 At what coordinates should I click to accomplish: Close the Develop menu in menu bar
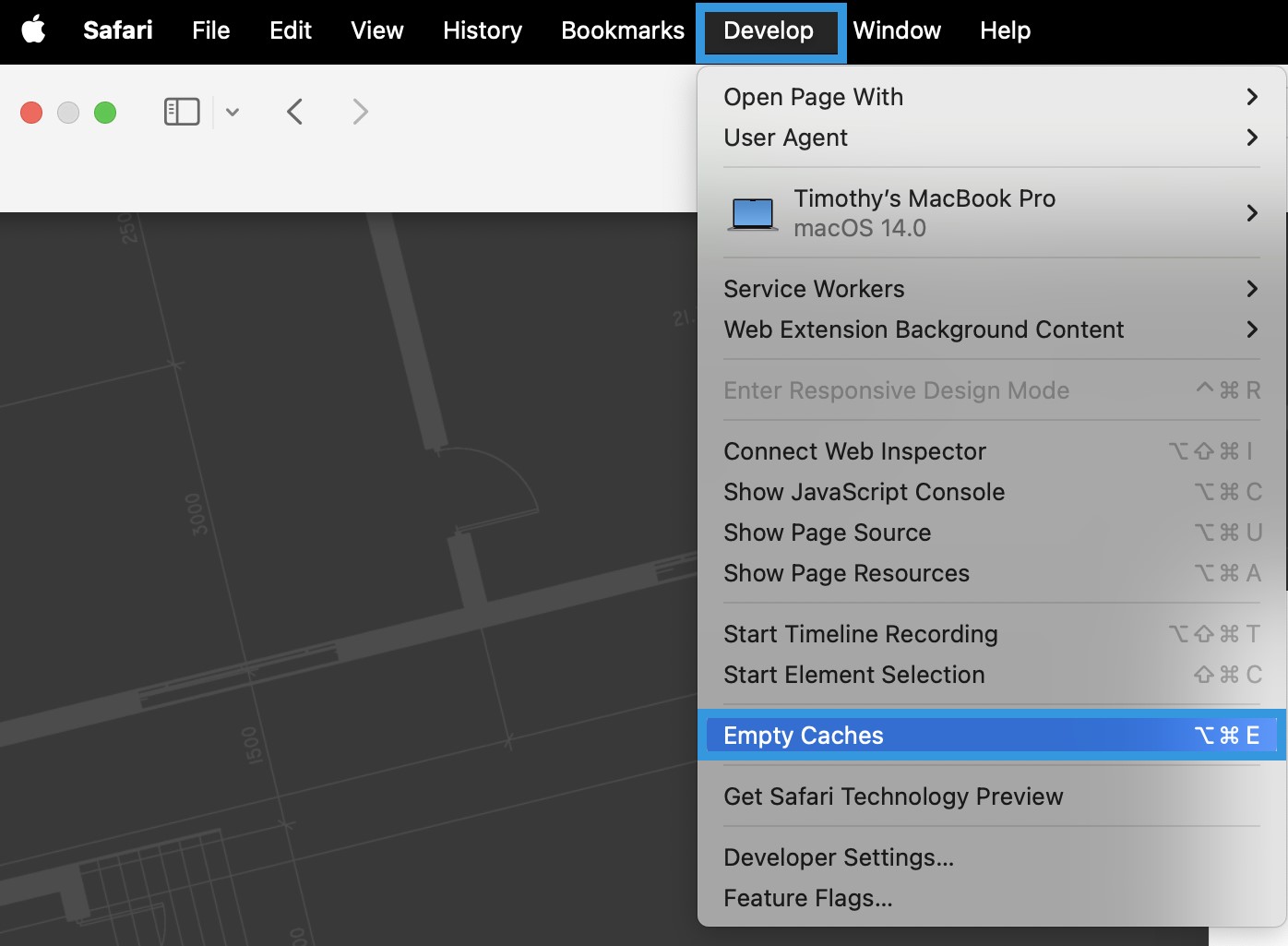[770, 32]
